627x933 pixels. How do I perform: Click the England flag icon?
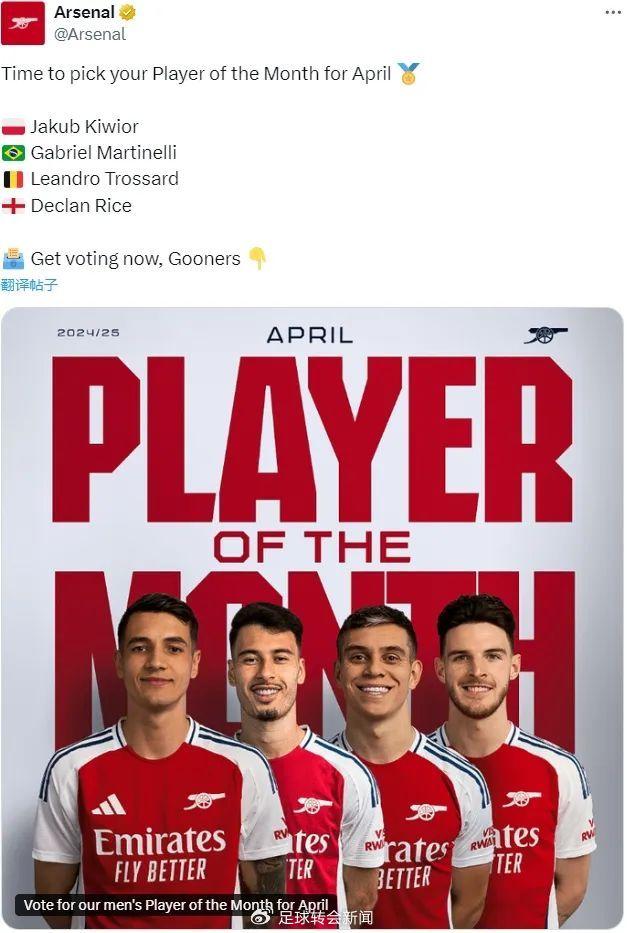pyautogui.click(x=13, y=206)
